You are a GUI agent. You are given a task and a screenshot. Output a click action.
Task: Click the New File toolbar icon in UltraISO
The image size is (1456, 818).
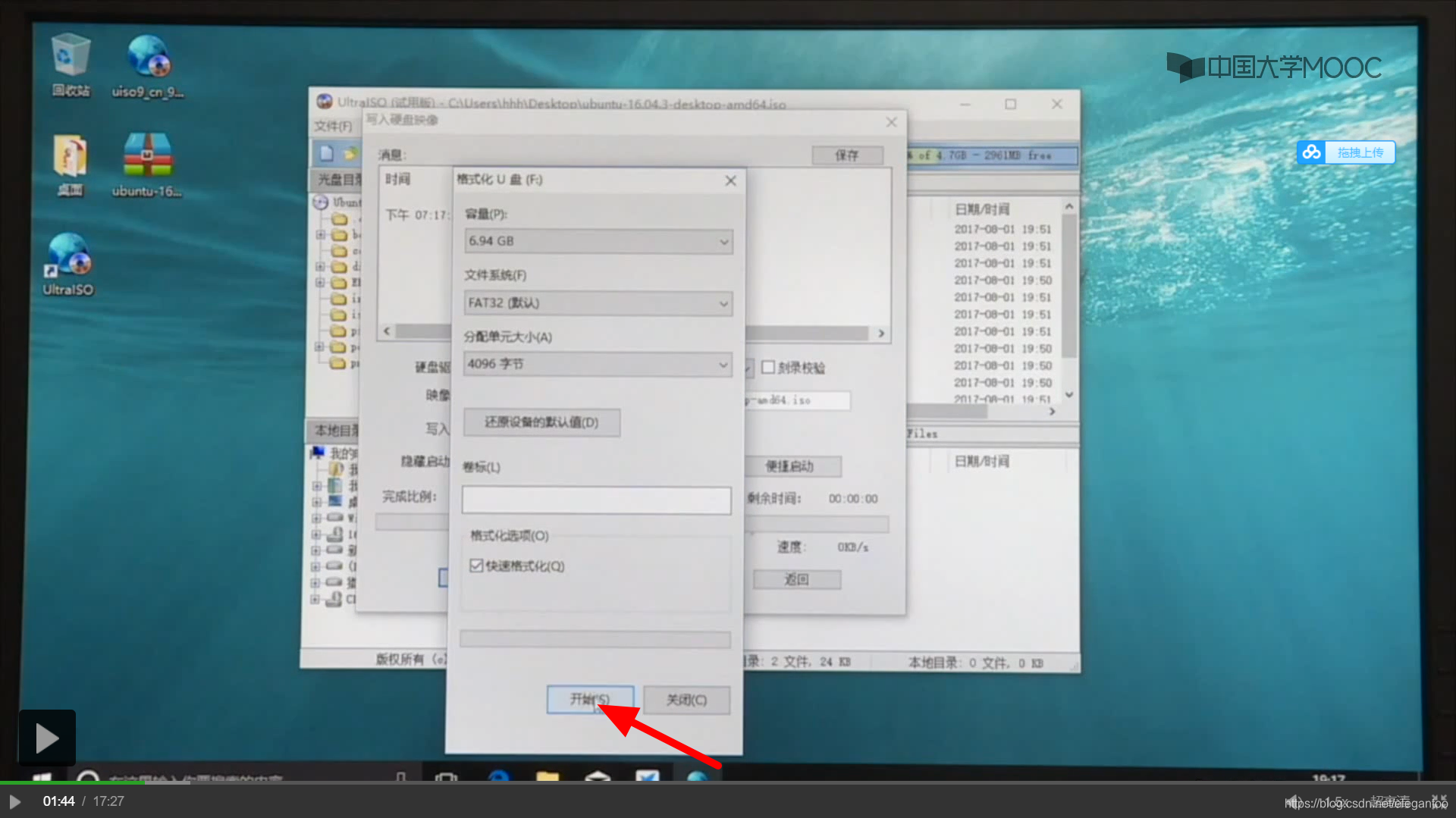pyautogui.click(x=327, y=152)
